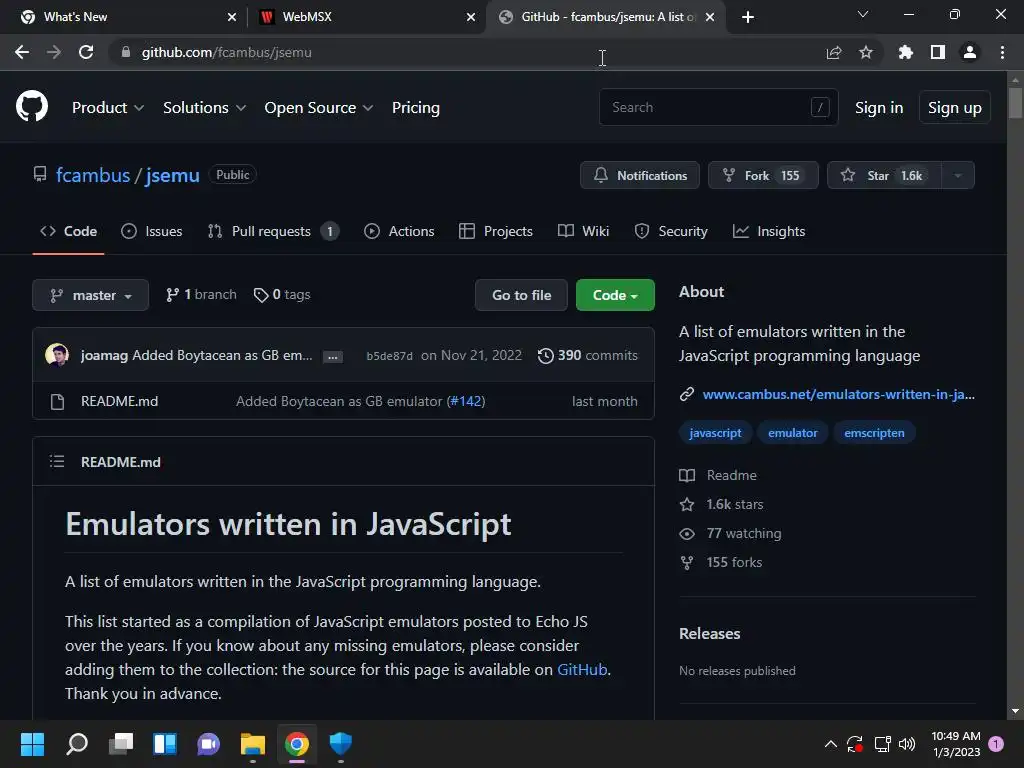
Task: Open the README table of contents icon
Action: tap(57, 462)
